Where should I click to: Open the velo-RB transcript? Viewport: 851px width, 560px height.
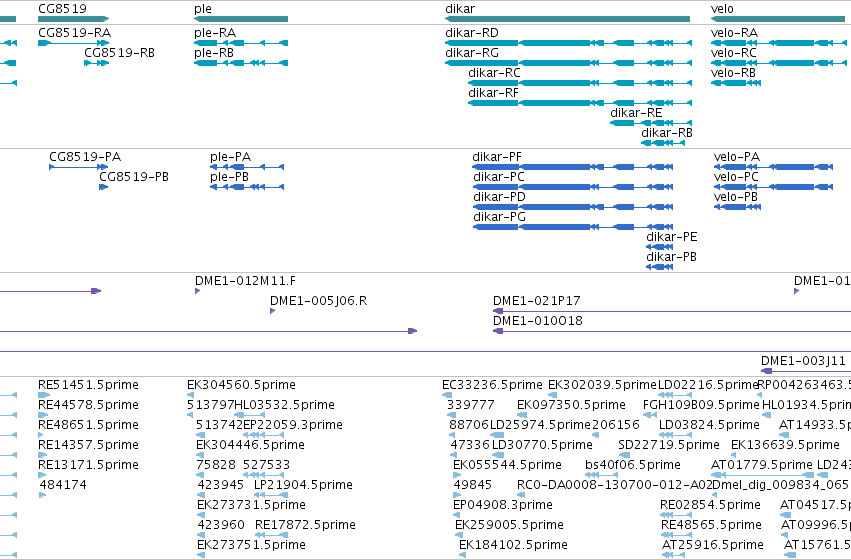[735, 83]
